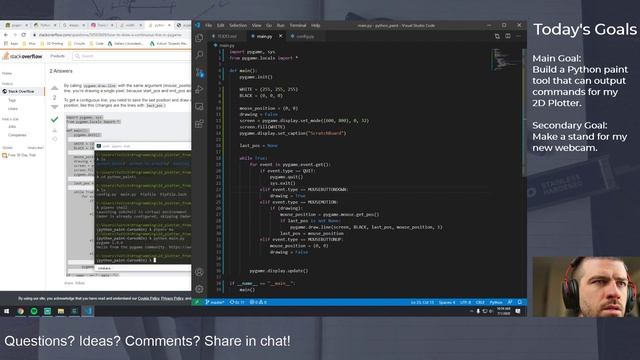Upvote the first answer
The image size is (640, 360).
point(55,88)
